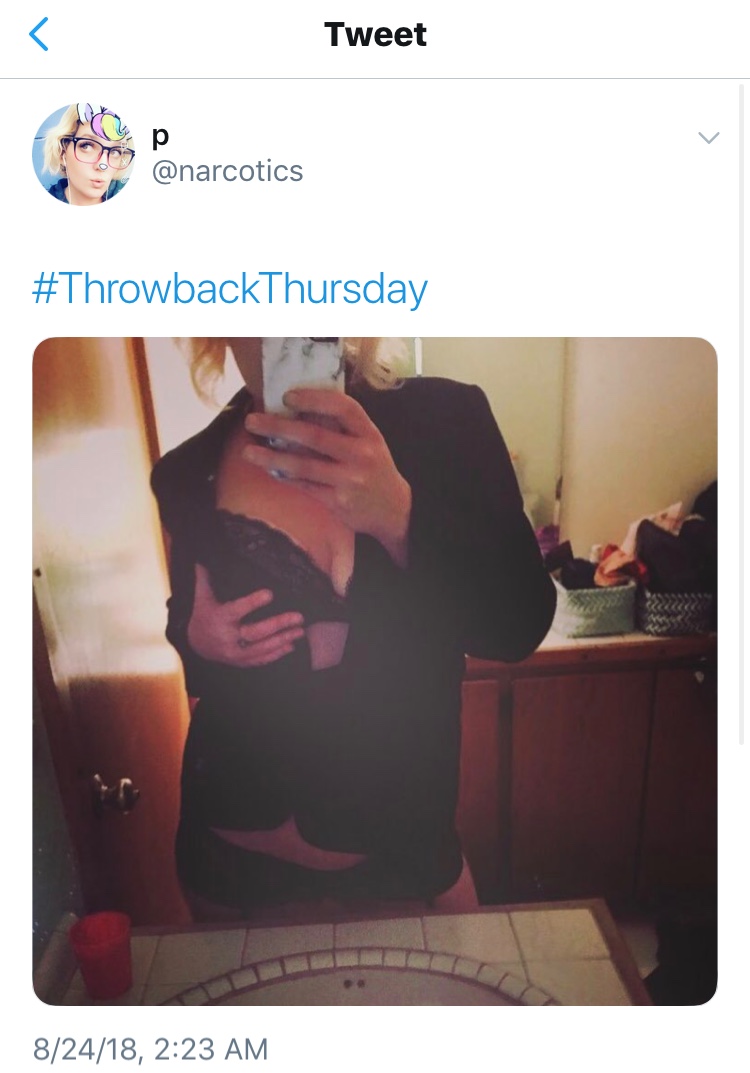Expand the tweet options chevron
Viewport: 750px width, 1073px height.
[708, 138]
